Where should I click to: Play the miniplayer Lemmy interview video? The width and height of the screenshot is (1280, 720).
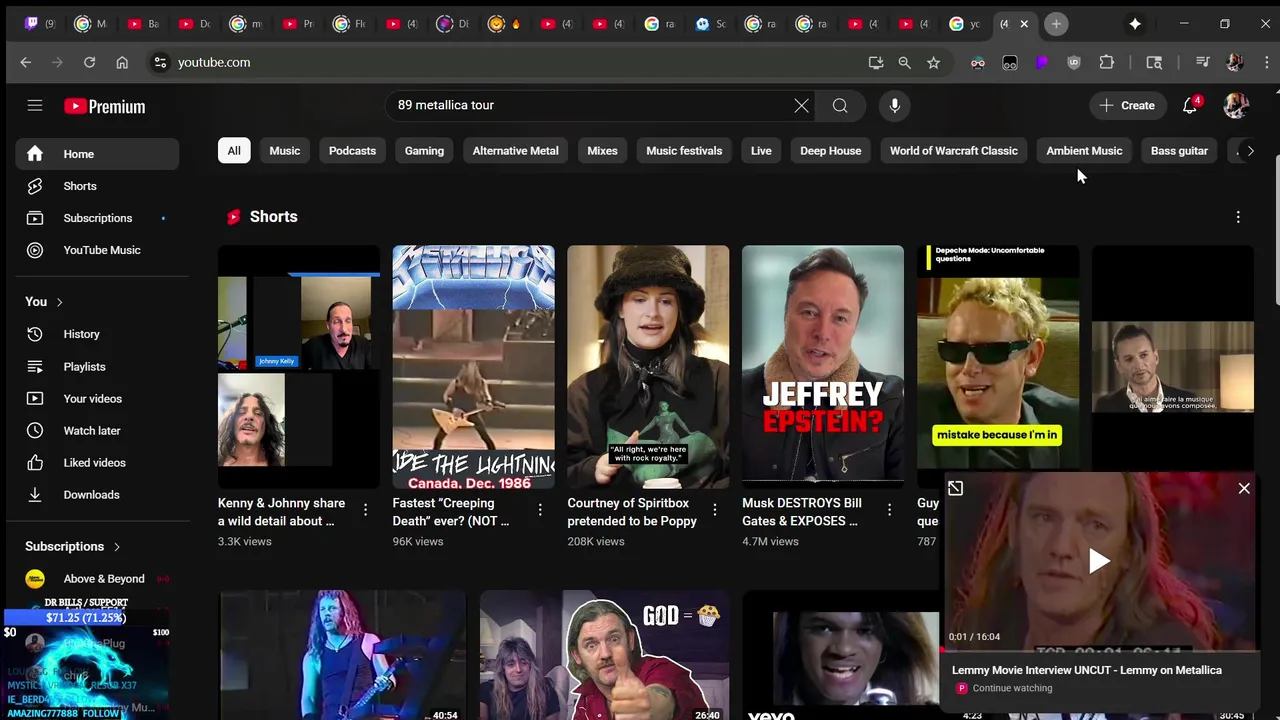click(x=1099, y=561)
